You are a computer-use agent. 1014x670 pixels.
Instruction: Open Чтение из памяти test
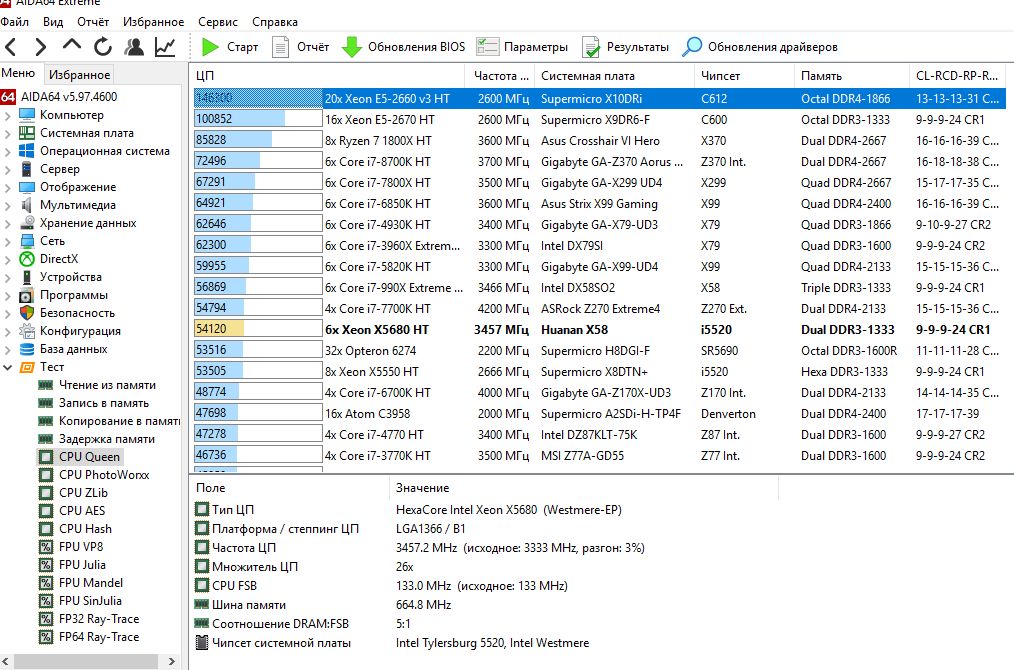pos(107,385)
